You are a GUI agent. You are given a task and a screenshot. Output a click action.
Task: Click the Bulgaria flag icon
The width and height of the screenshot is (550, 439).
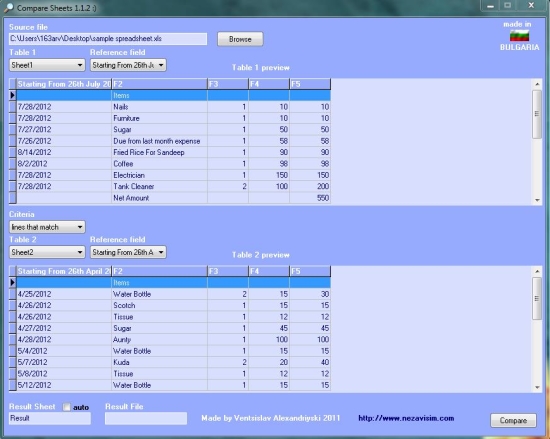point(519,36)
